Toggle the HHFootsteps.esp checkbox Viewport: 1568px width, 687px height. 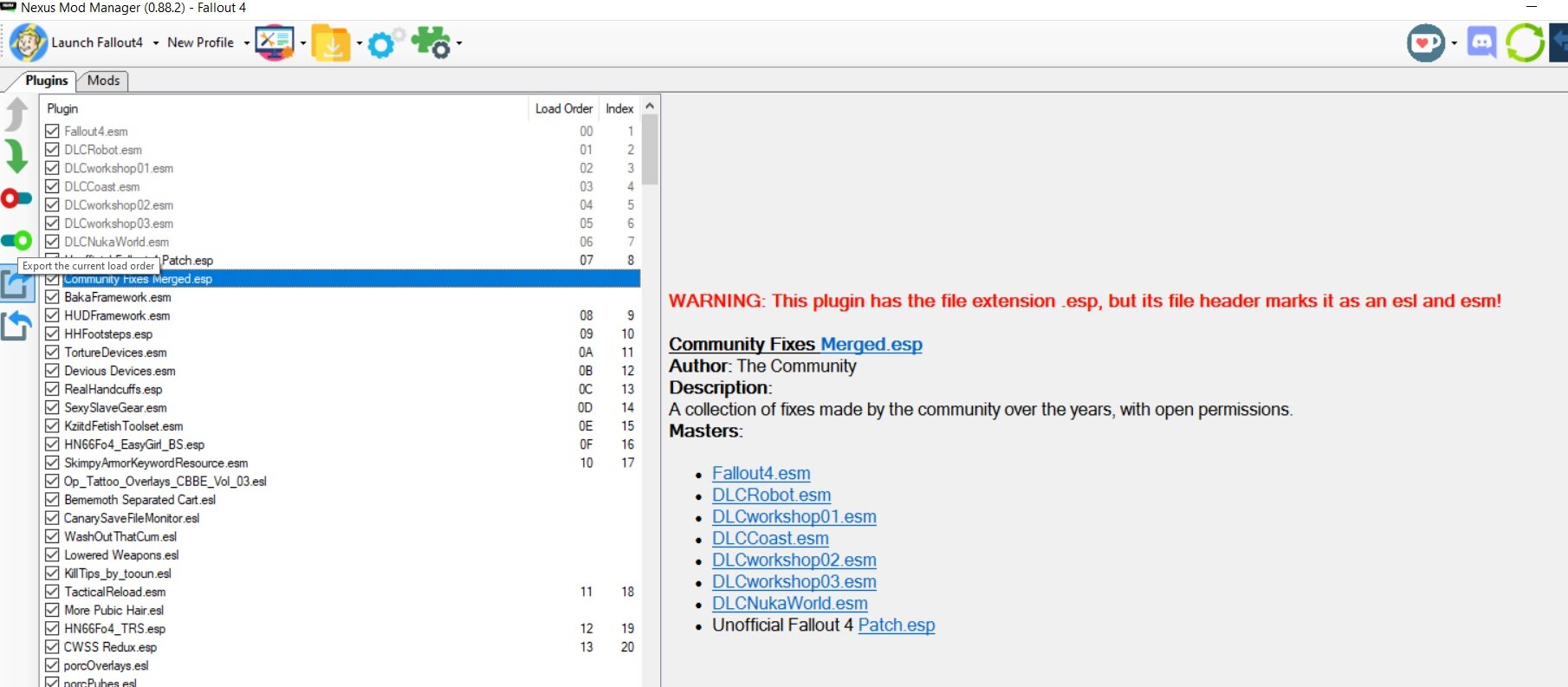53,334
